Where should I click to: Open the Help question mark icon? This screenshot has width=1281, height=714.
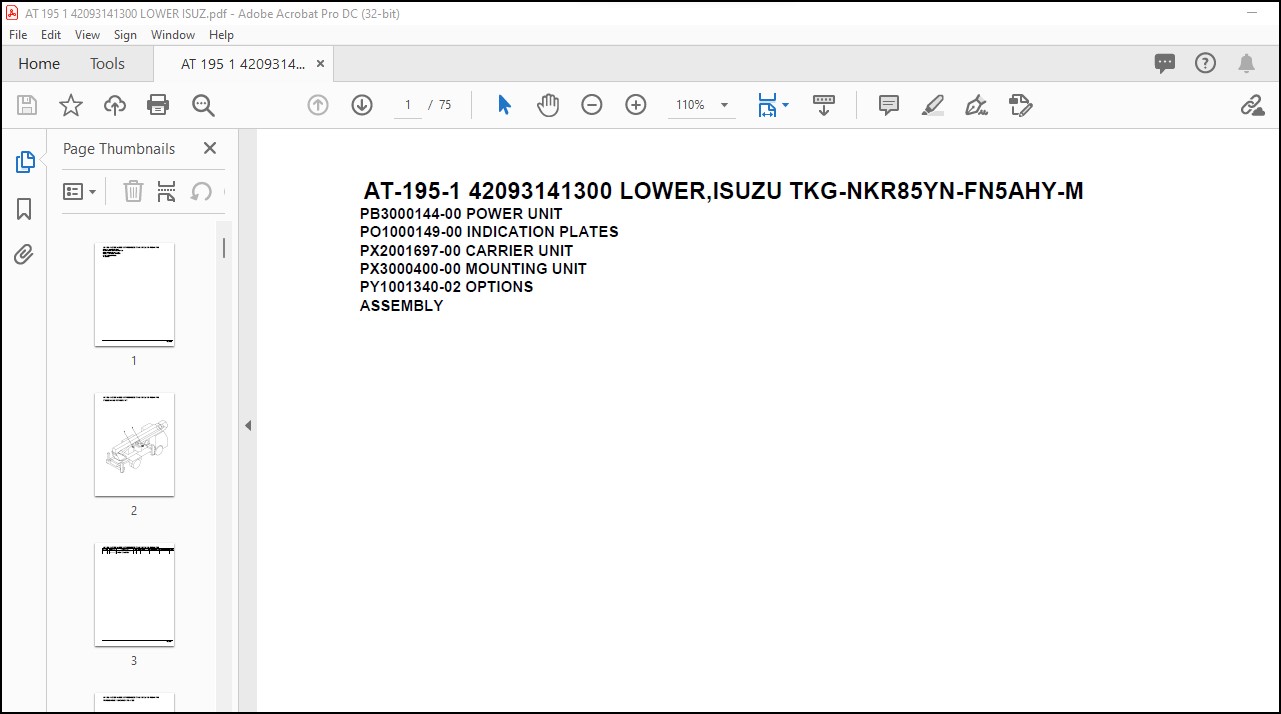coord(1206,63)
